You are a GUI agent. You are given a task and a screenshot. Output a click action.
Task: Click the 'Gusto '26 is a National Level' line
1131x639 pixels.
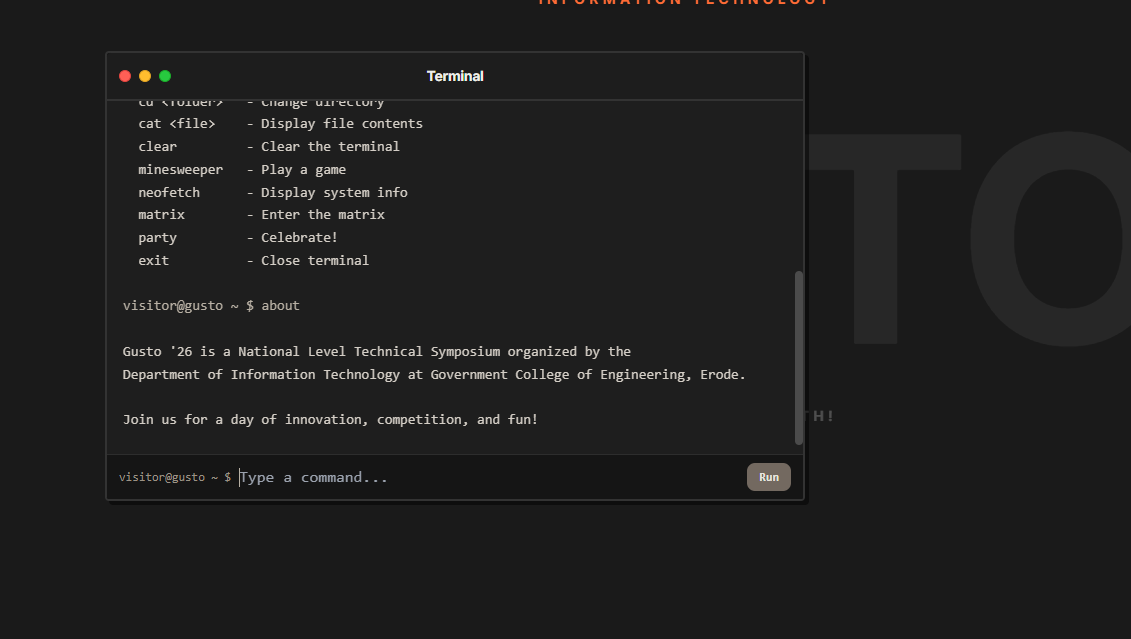tap(377, 352)
